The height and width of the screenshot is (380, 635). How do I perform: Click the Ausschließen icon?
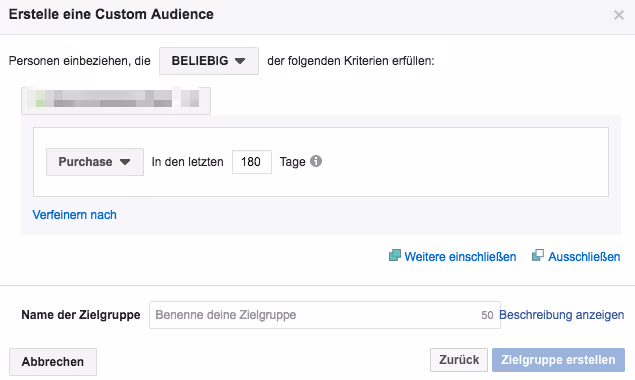[538, 256]
